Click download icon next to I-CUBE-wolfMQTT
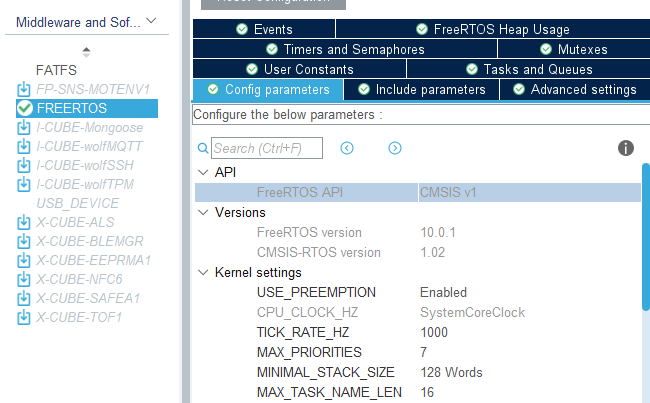The image size is (650, 403). [x=24, y=146]
